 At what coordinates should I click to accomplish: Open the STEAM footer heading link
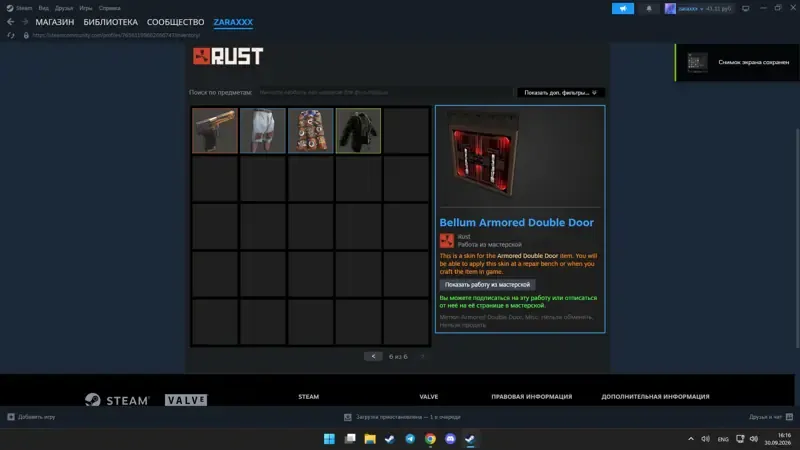(x=309, y=396)
